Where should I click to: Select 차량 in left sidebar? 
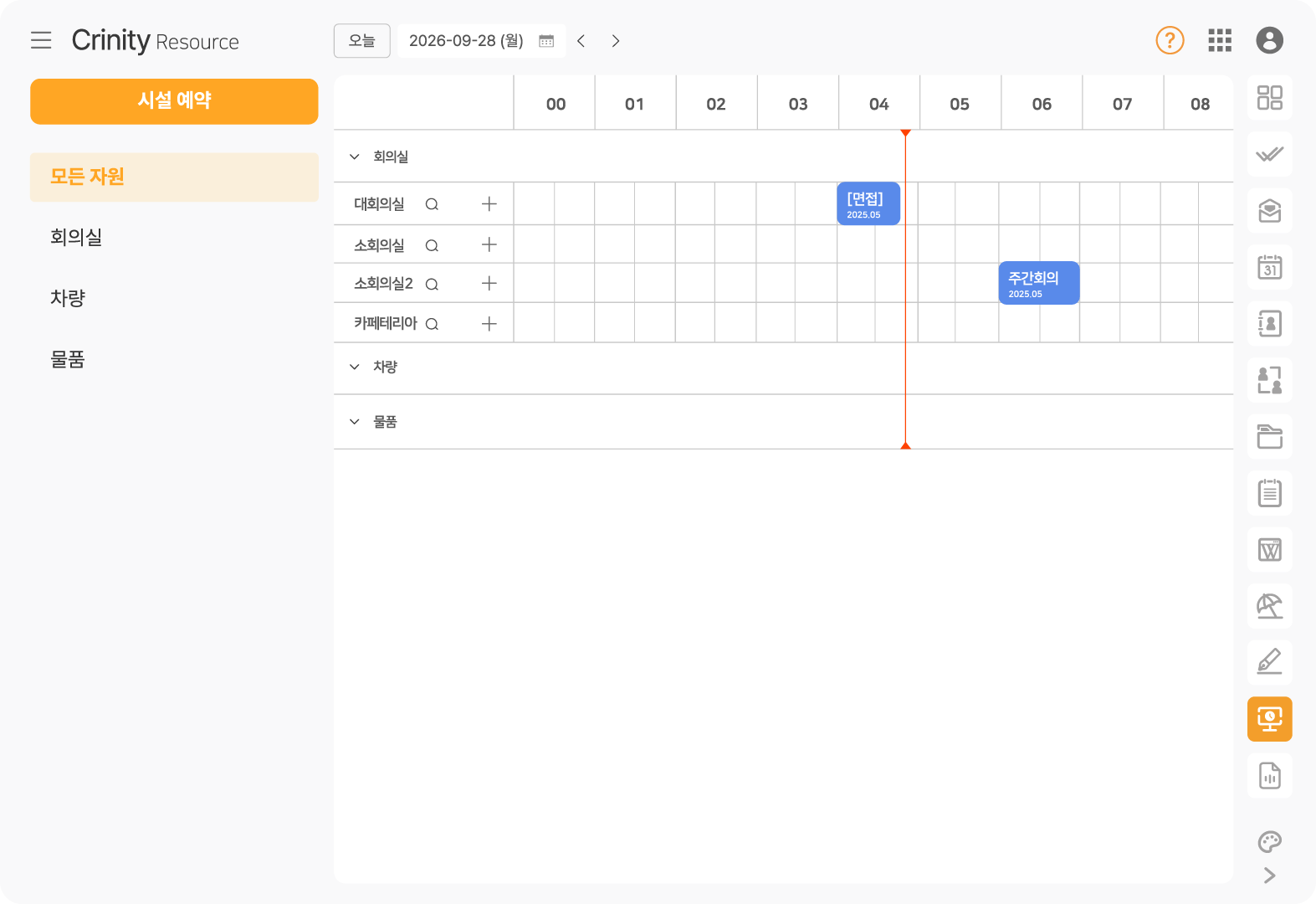click(x=68, y=298)
